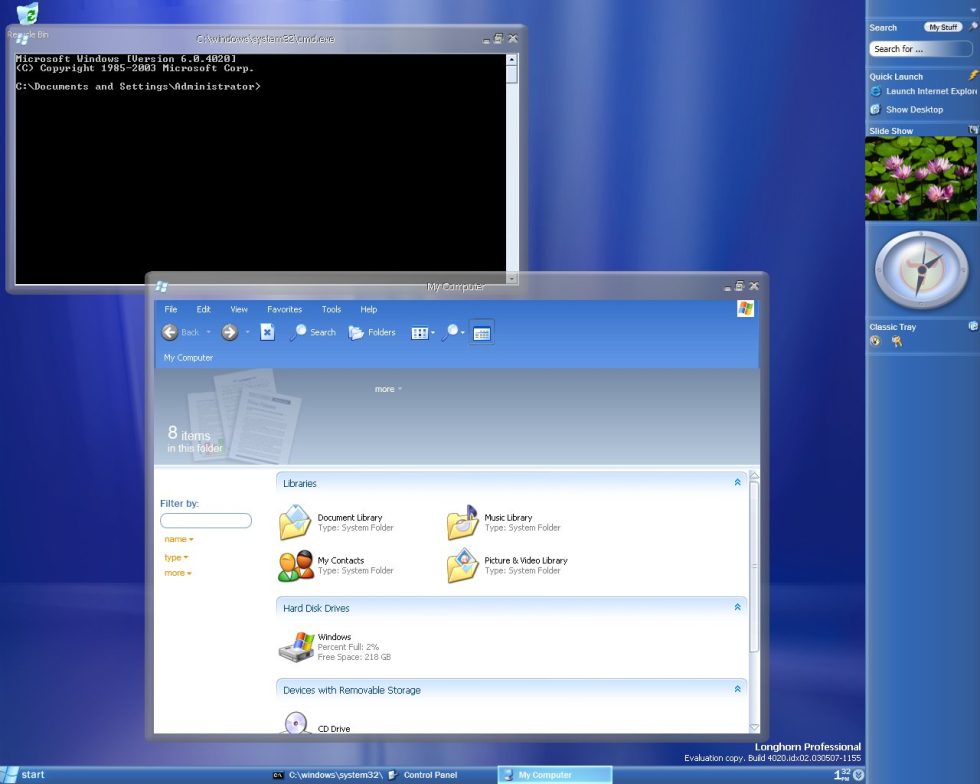Screen dimensions: 980x784
Task: Click the magnifier icon beside My Stuff
Action: [x=972, y=27]
